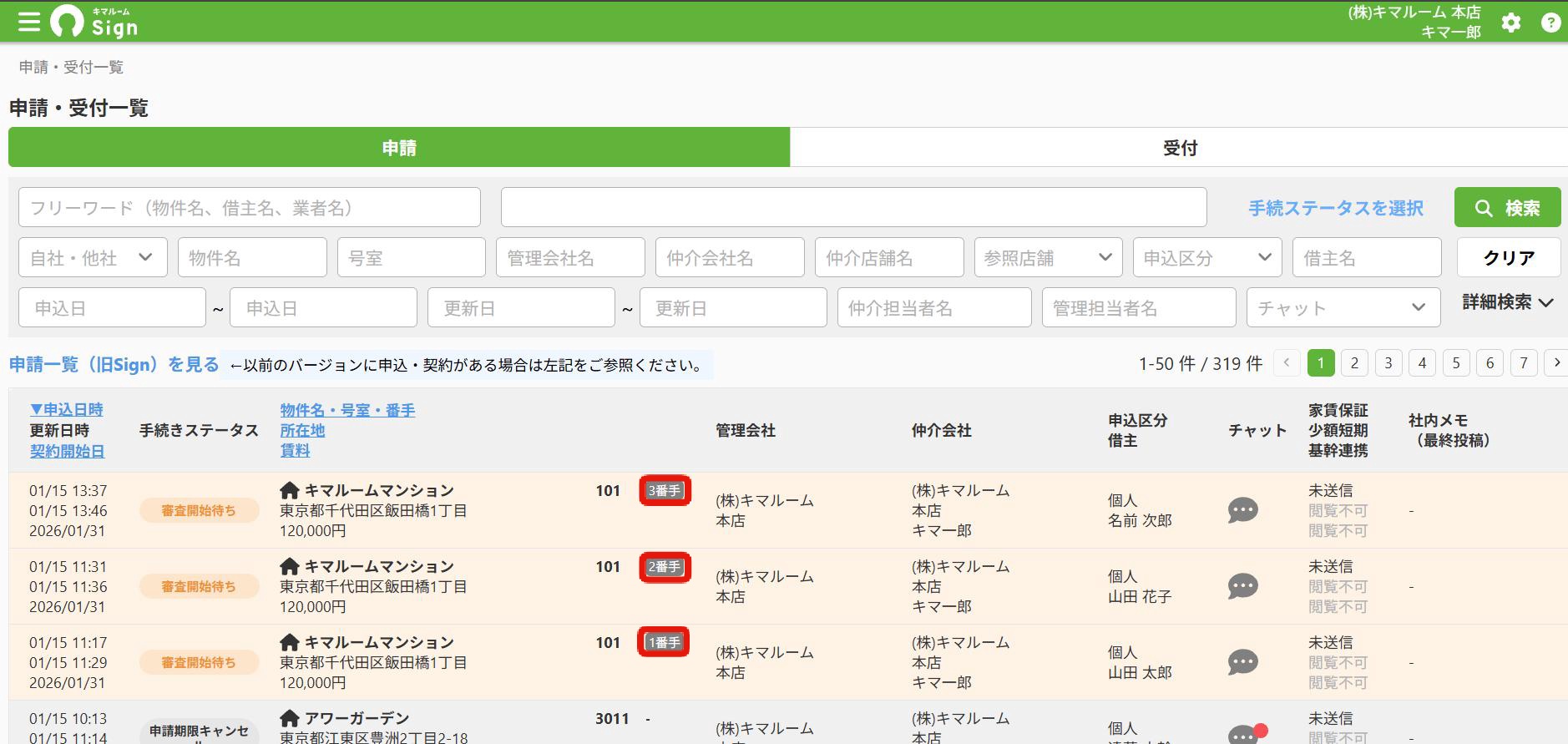
Task: Open chat for 名前 次郎 application
Action: 1242,510
